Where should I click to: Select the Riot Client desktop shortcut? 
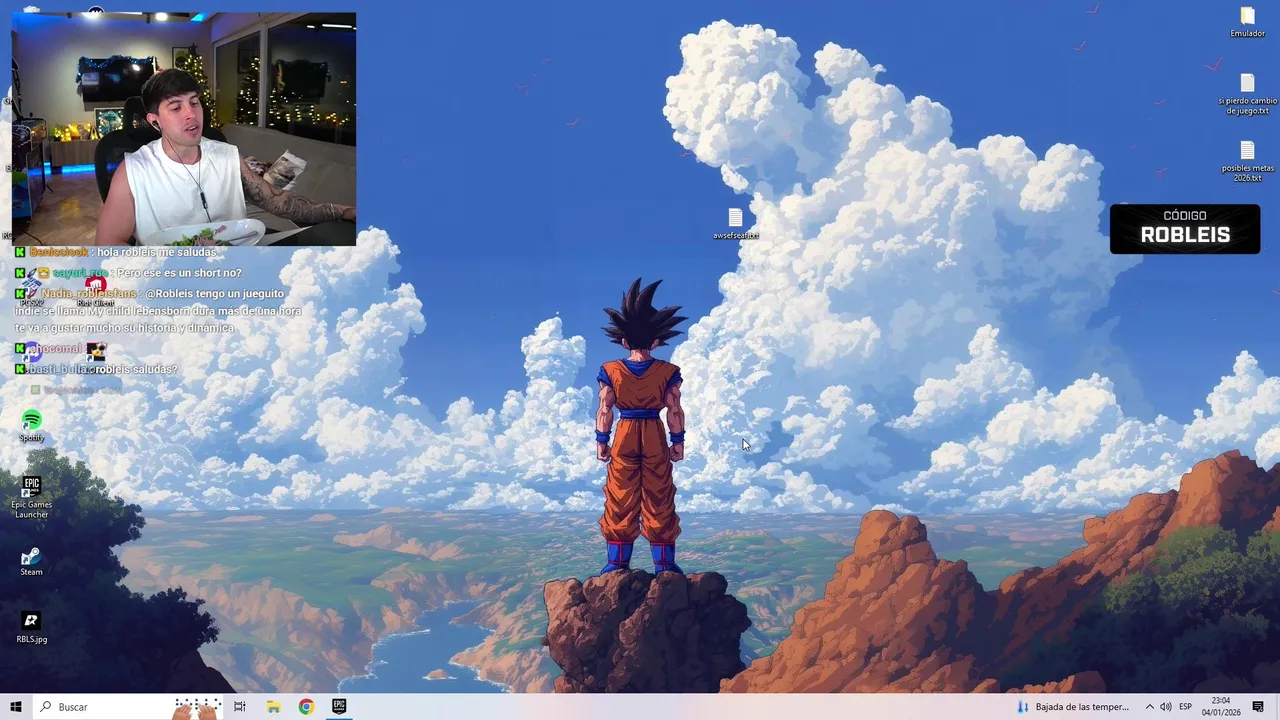click(96, 292)
